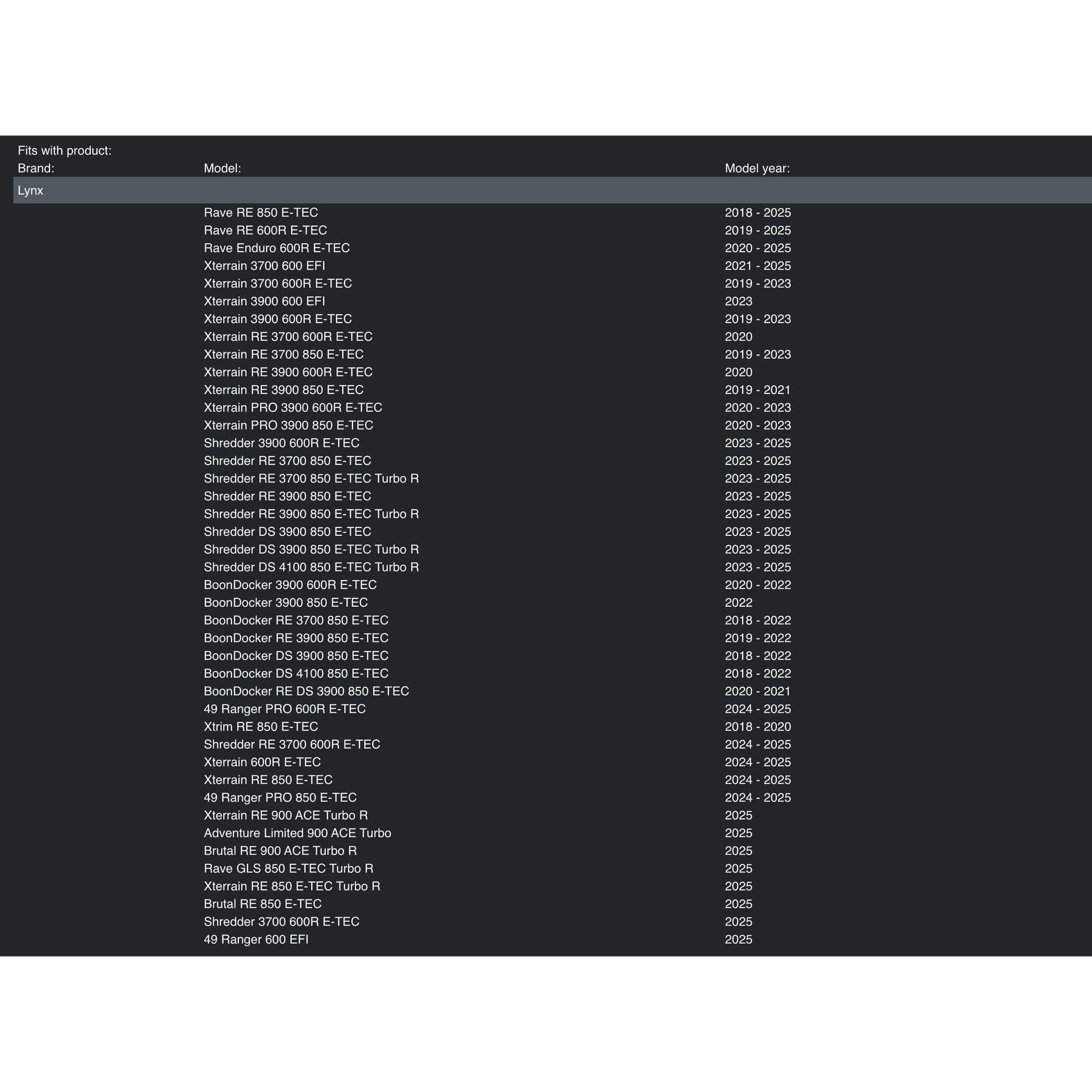
Task: Click the Brand column header
Action: point(36,168)
